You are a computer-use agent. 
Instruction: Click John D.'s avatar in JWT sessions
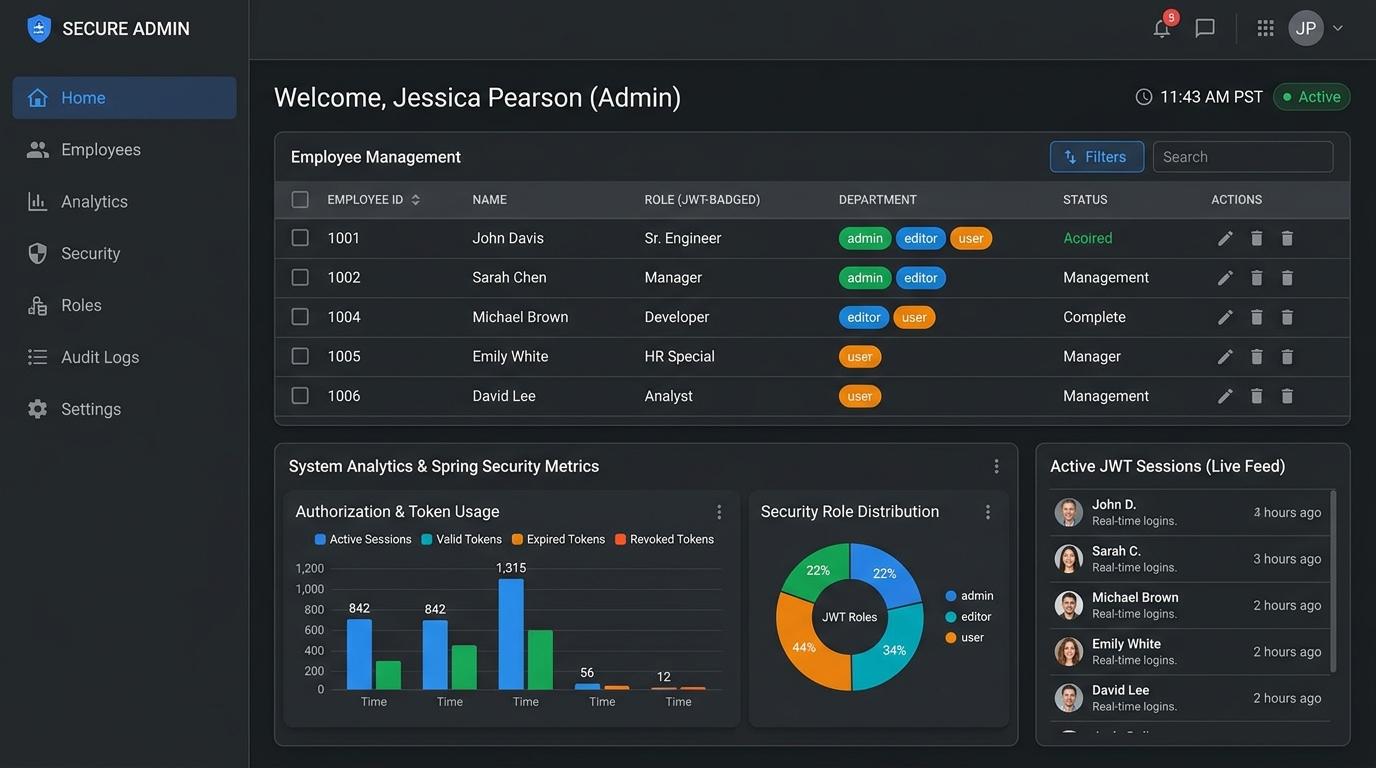click(x=1069, y=512)
